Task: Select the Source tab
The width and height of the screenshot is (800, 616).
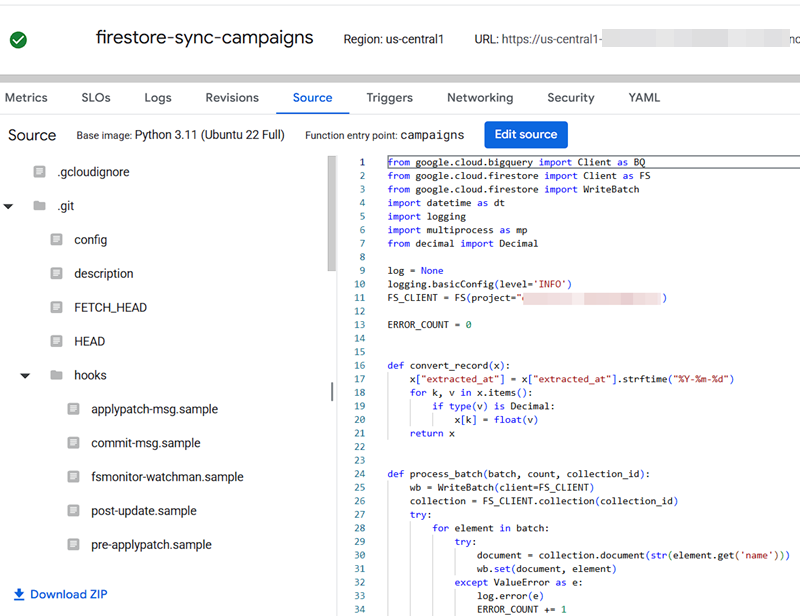Action: coord(312,97)
